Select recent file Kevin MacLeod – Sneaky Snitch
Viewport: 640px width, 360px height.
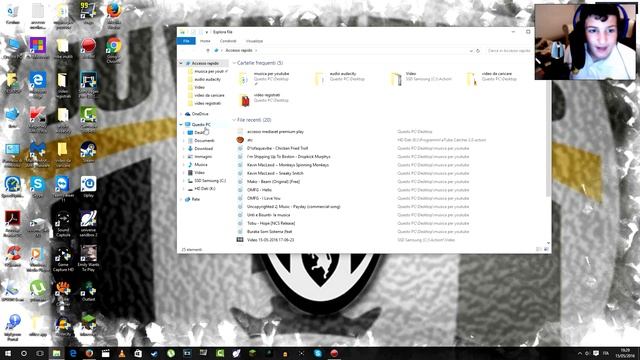275,173
